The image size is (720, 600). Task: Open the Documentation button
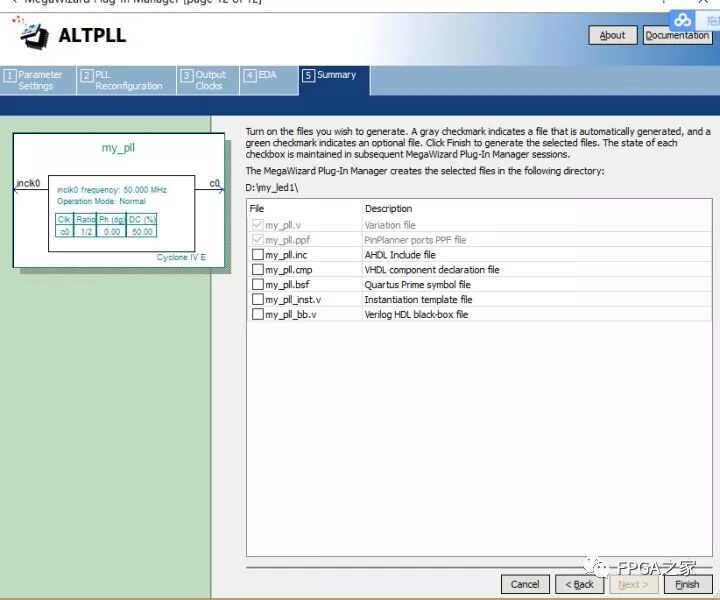click(677, 35)
